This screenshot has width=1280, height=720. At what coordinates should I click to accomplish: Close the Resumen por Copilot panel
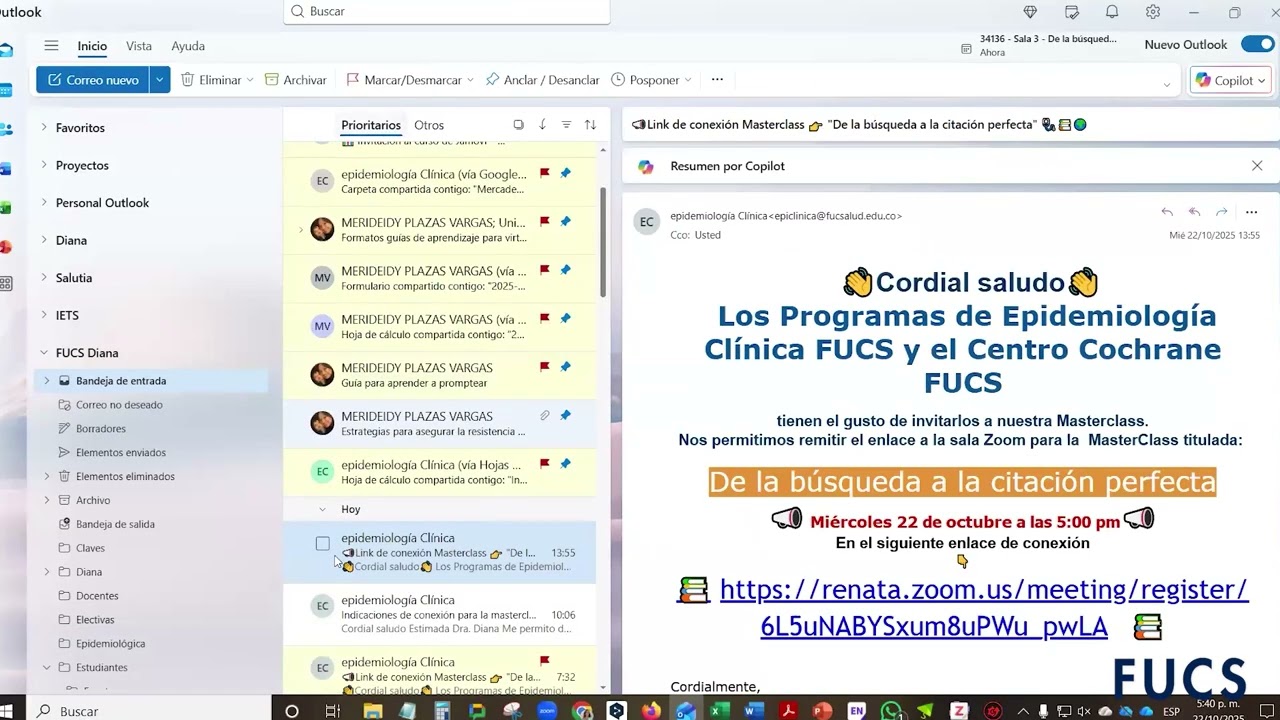coord(1257,166)
